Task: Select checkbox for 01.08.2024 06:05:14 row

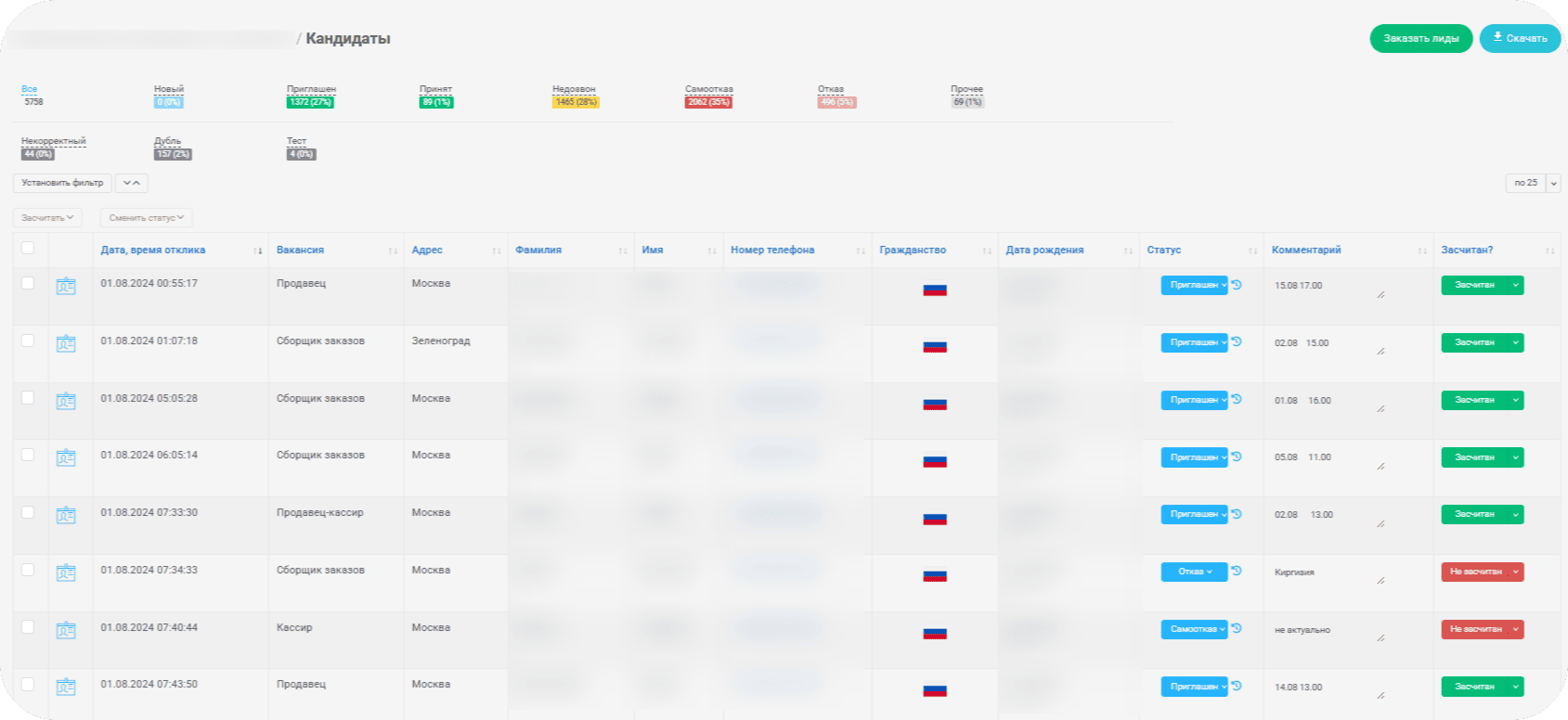Action: tap(28, 455)
